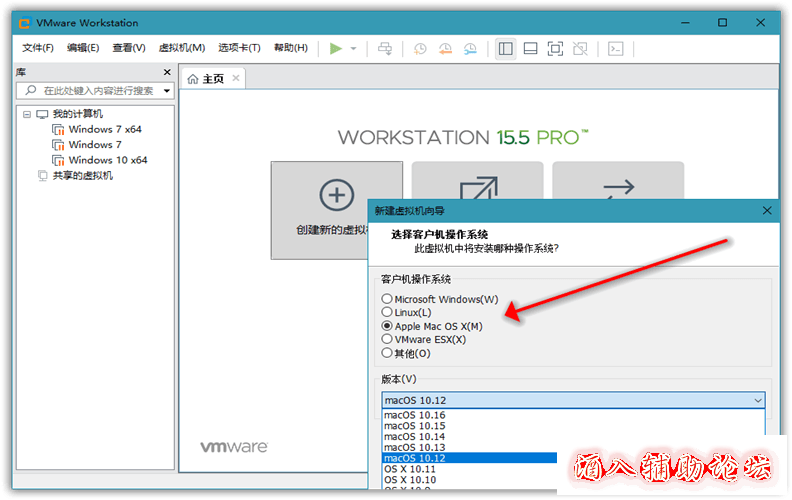Click the Take Snapshot clock icon

point(420,48)
